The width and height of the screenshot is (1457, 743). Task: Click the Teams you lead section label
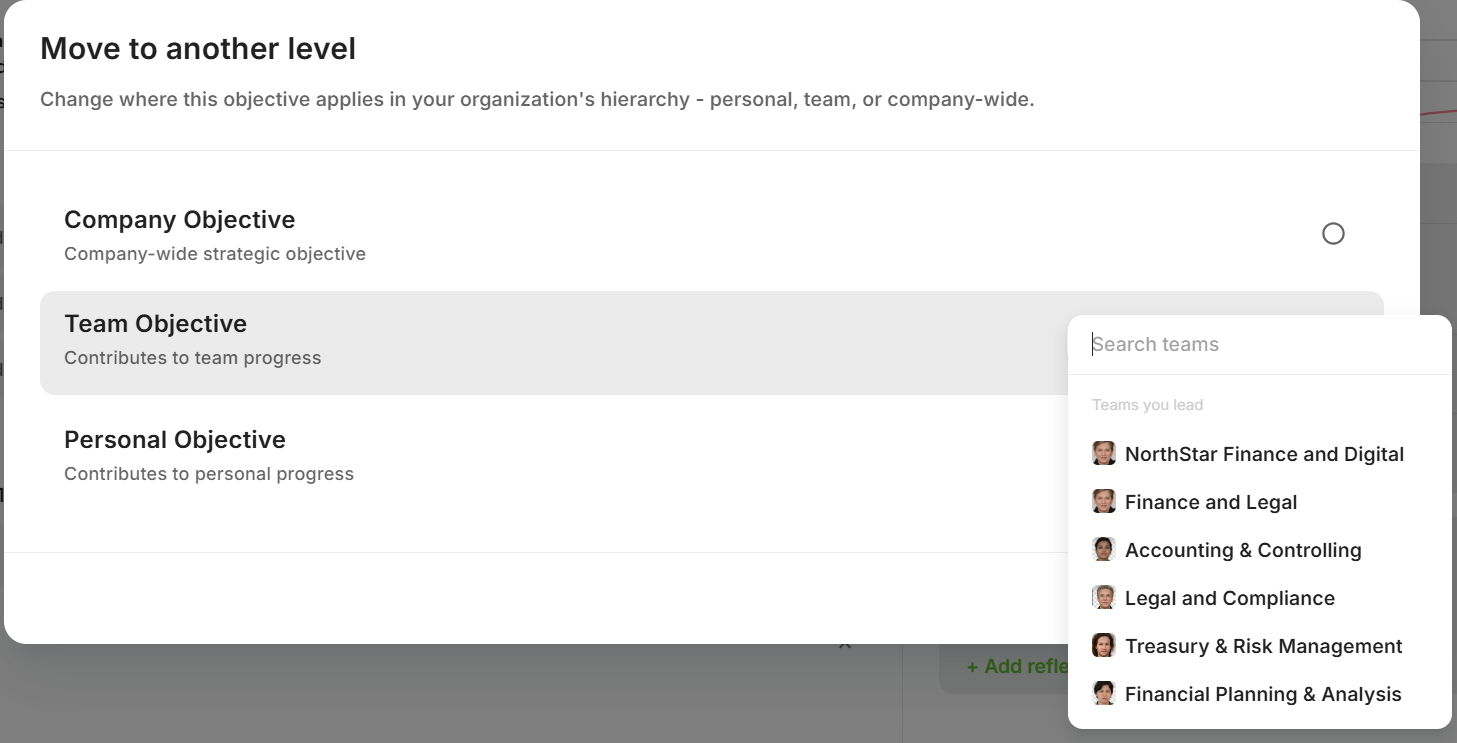1147,405
